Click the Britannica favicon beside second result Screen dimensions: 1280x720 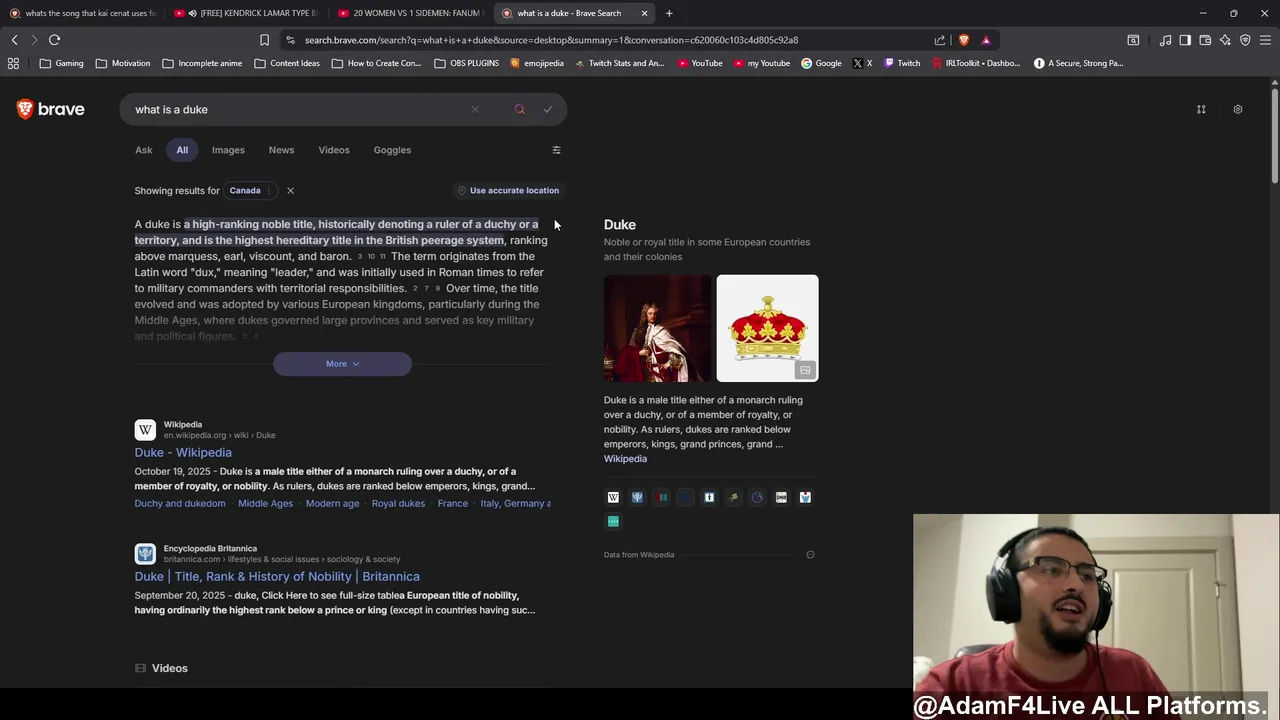point(145,554)
